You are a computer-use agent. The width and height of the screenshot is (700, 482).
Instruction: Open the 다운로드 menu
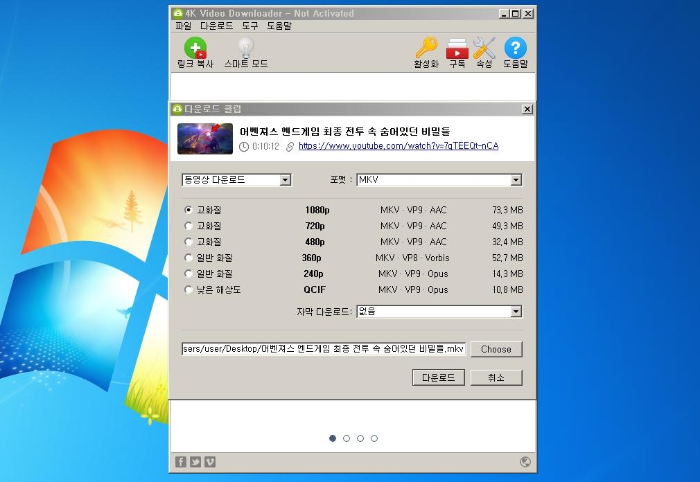coord(217,26)
